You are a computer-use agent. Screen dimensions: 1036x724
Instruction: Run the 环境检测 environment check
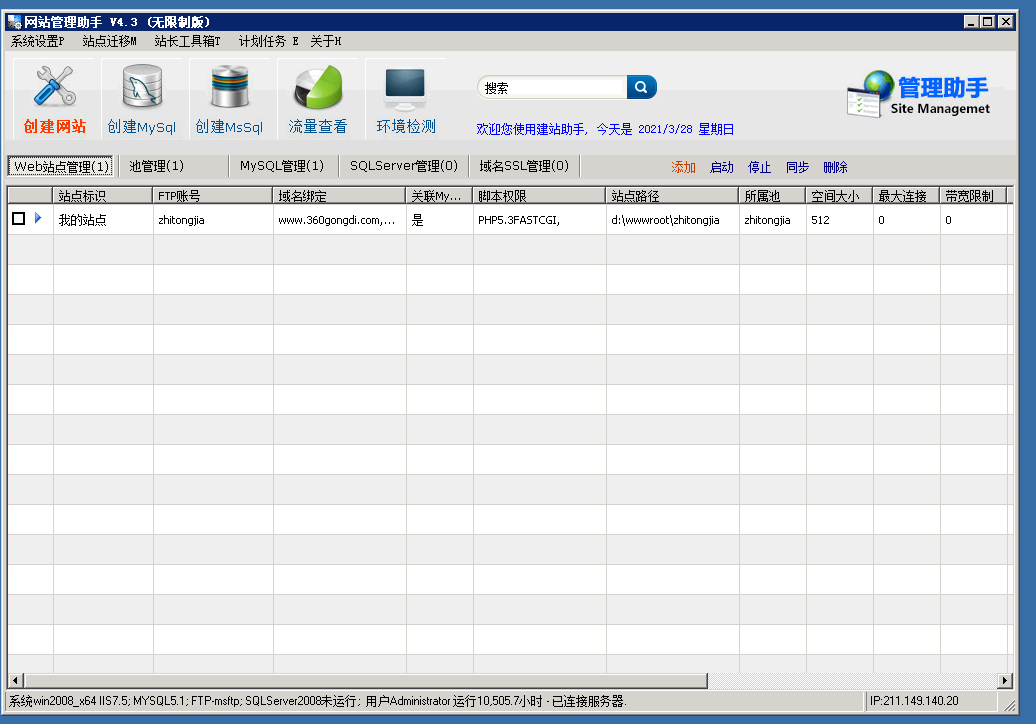coord(404,95)
